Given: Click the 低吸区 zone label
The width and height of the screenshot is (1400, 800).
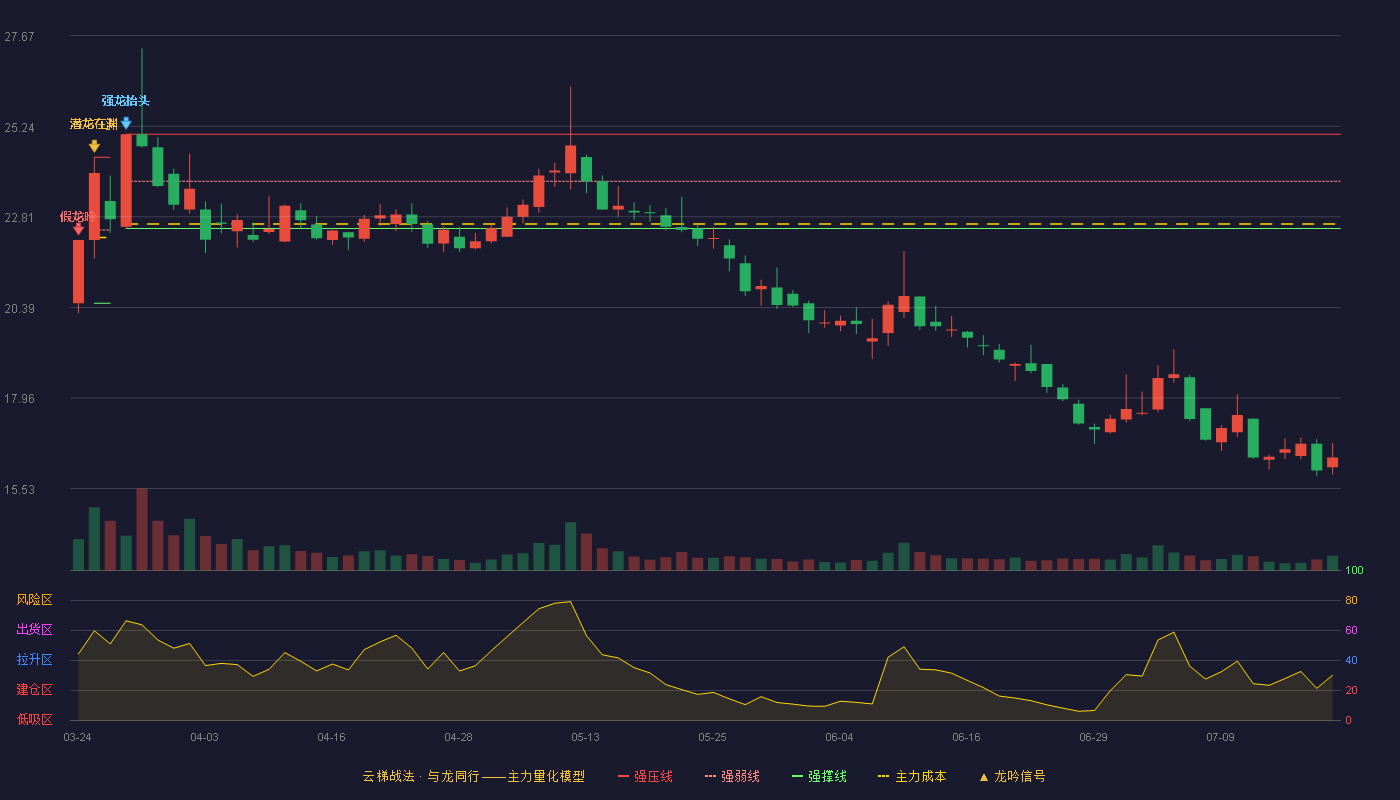Looking at the screenshot, I should tap(34, 720).
